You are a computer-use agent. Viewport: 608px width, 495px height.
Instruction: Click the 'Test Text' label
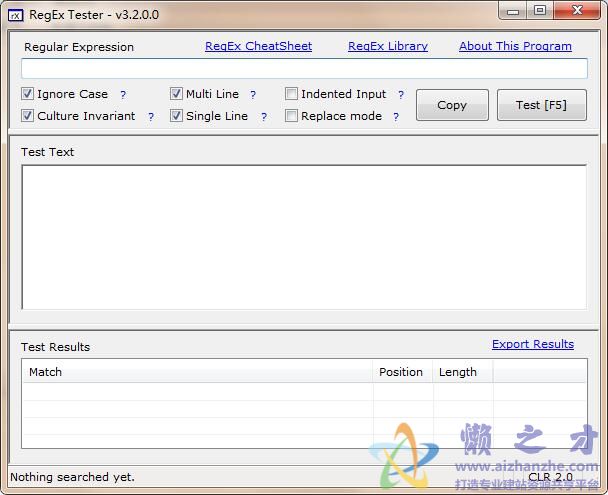(47, 152)
